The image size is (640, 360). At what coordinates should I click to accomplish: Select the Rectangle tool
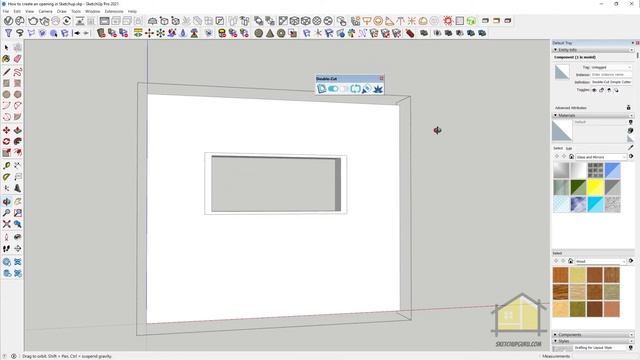pos(7,83)
